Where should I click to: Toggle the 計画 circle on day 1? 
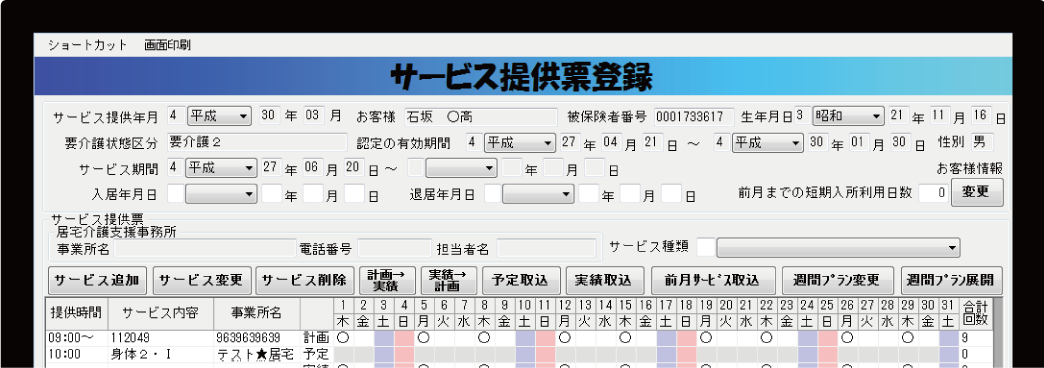pyautogui.click(x=343, y=337)
